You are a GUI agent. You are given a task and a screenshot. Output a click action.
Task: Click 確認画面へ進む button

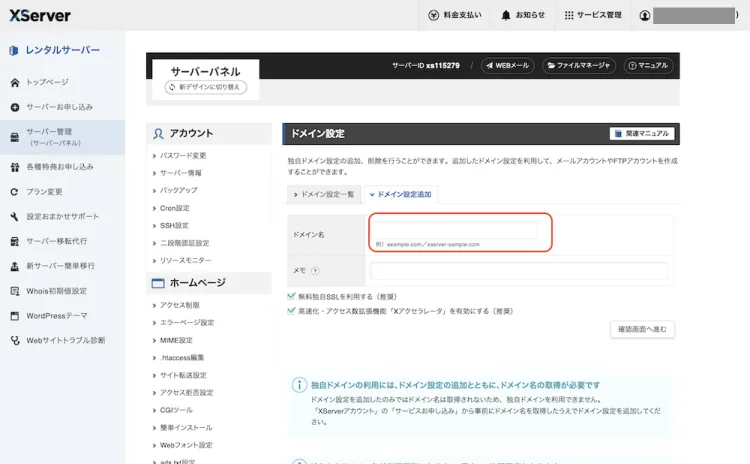tap(642, 329)
